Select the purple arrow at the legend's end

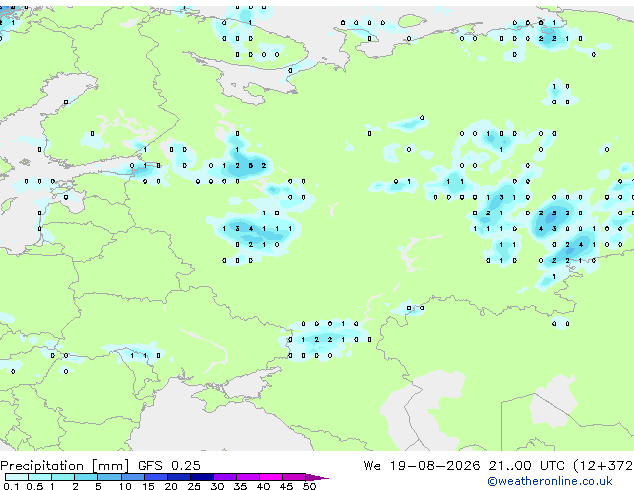pyautogui.click(x=317, y=477)
